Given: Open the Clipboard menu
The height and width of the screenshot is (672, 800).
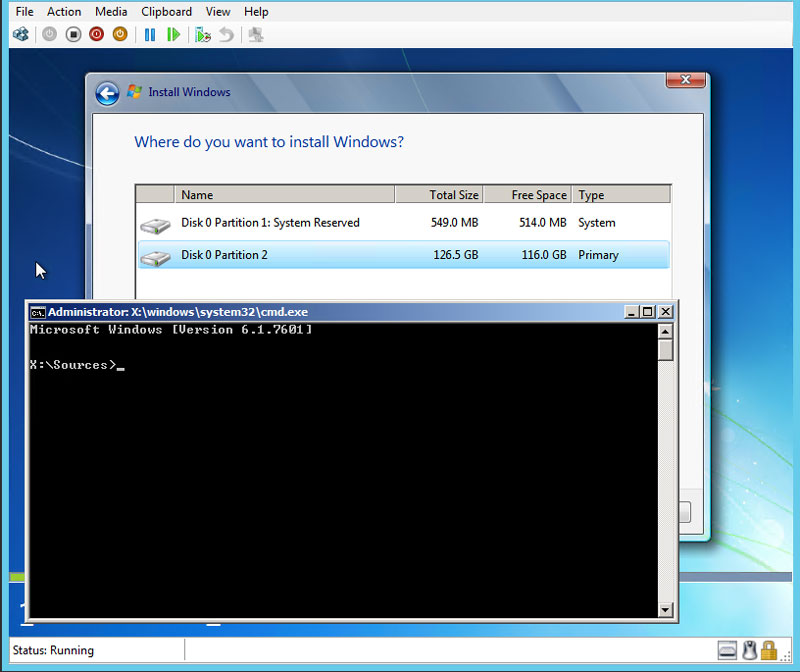Looking at the screenshot, I should click(x=166, y=11).
